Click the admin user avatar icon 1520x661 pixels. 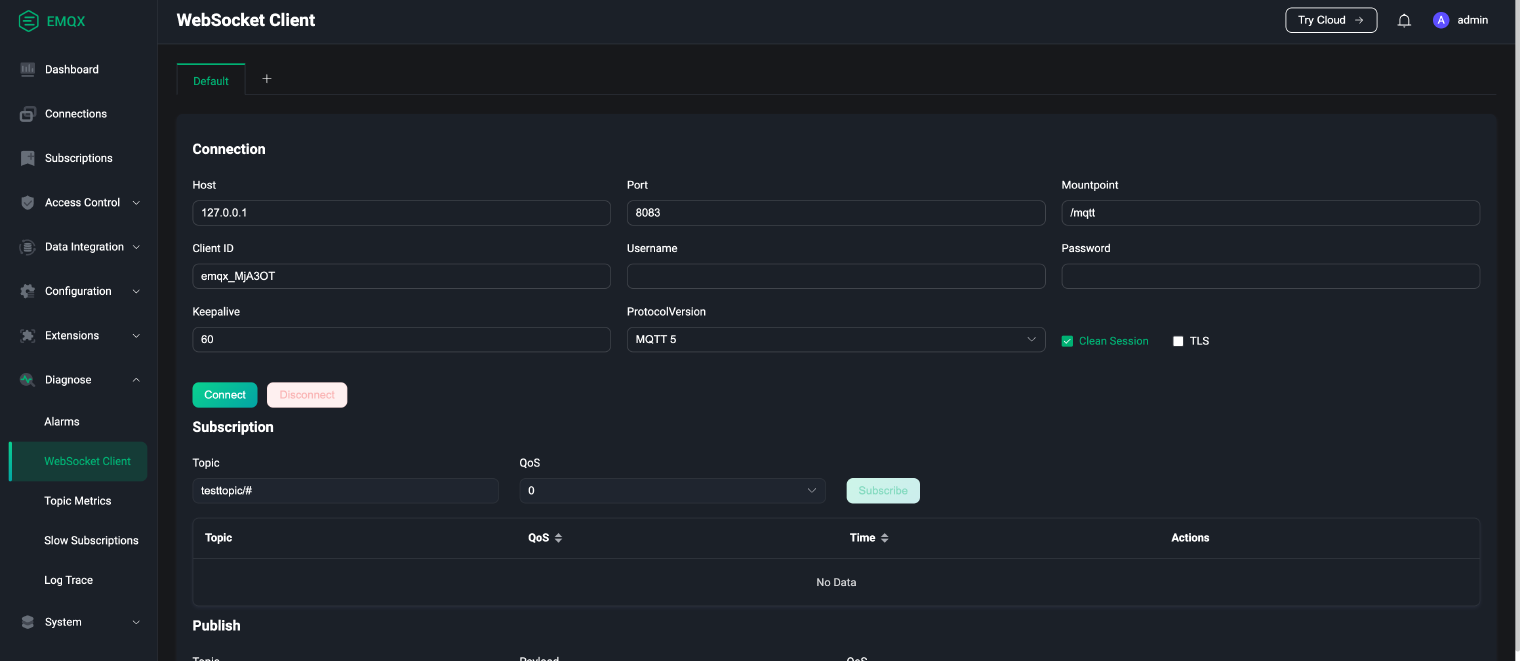1441,20
